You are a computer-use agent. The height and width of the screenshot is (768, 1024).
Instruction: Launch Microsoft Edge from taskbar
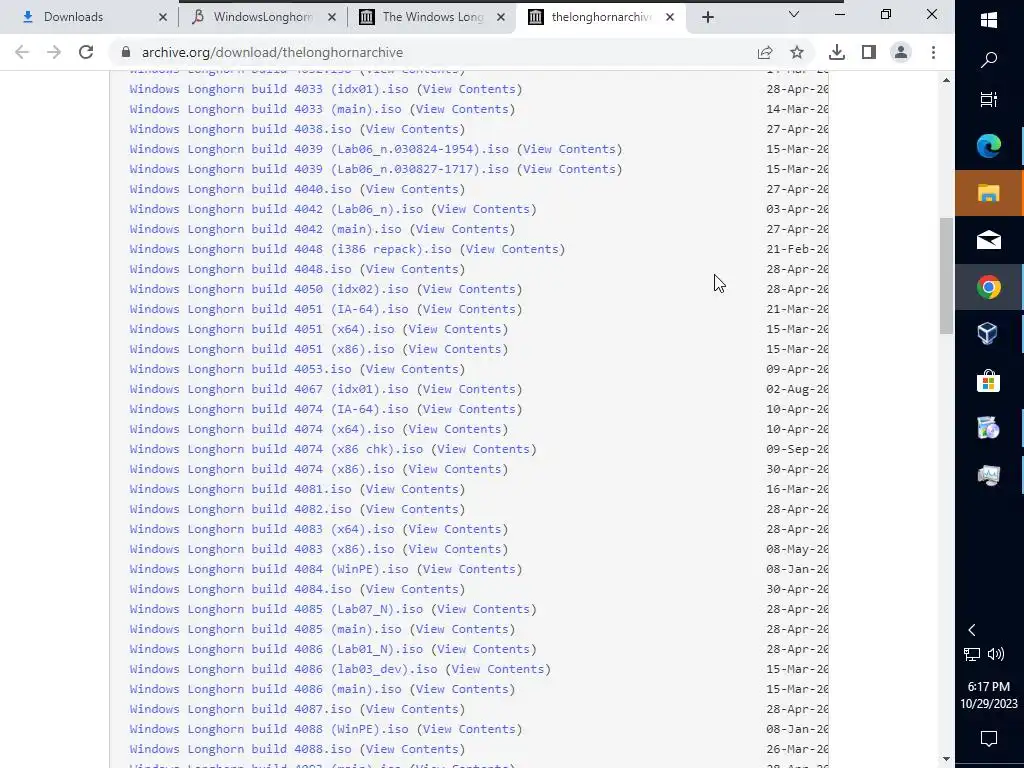[x=989, y=146]
